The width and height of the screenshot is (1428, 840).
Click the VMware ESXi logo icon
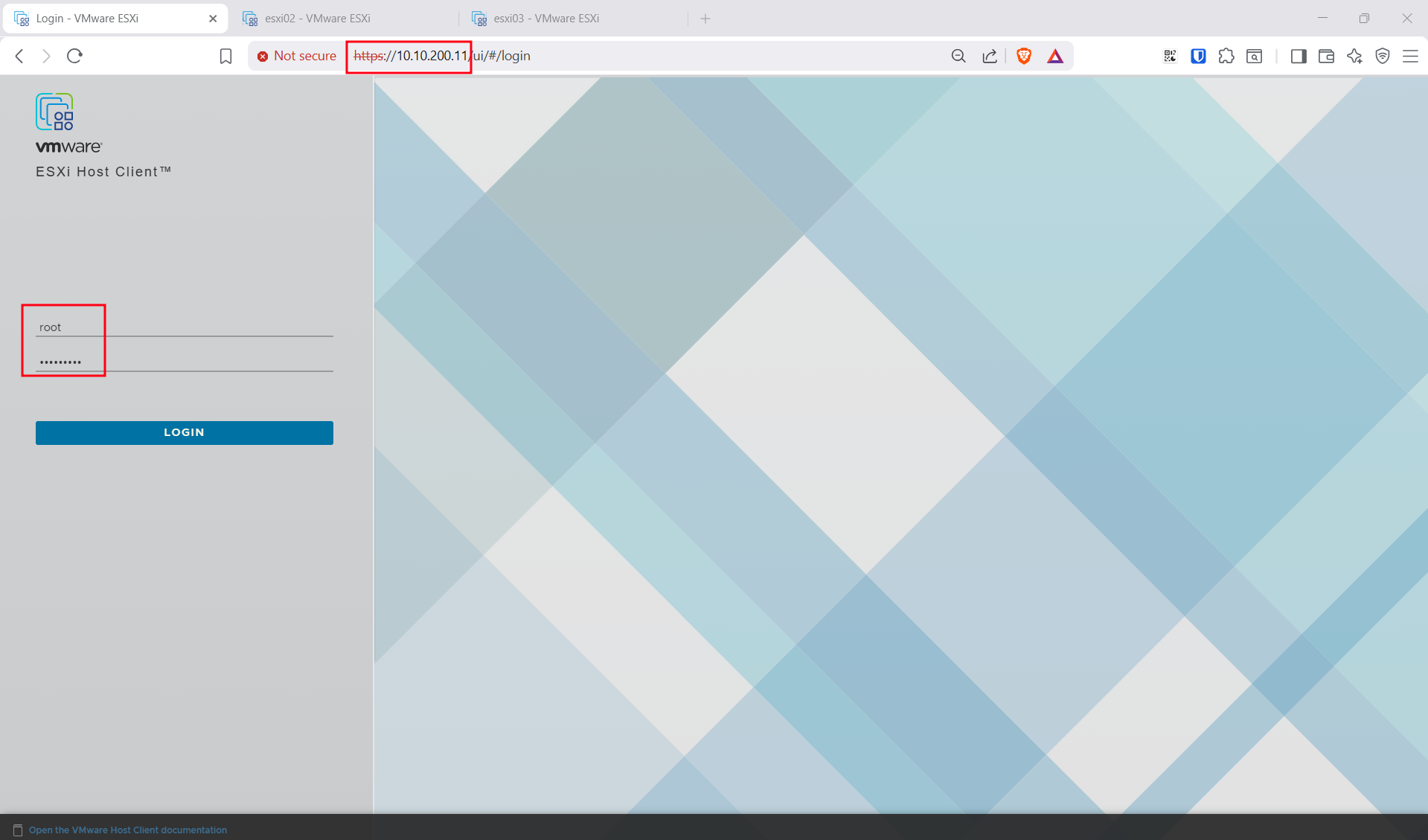pyautogui.click(x=54, y=112)
